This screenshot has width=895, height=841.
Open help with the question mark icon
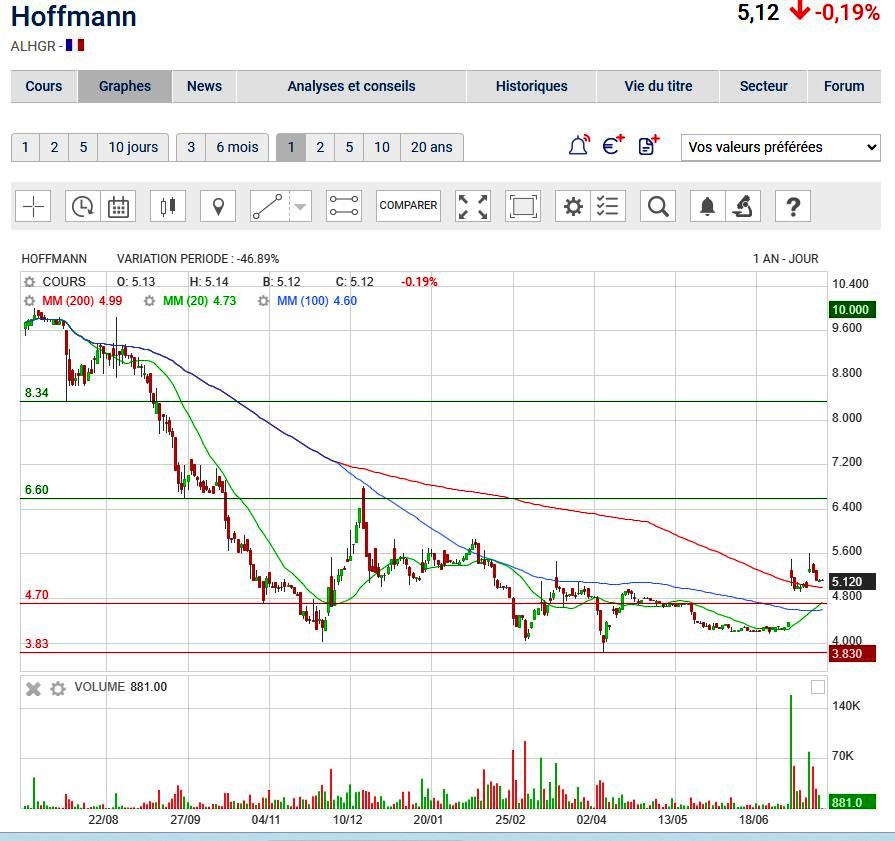793,206
